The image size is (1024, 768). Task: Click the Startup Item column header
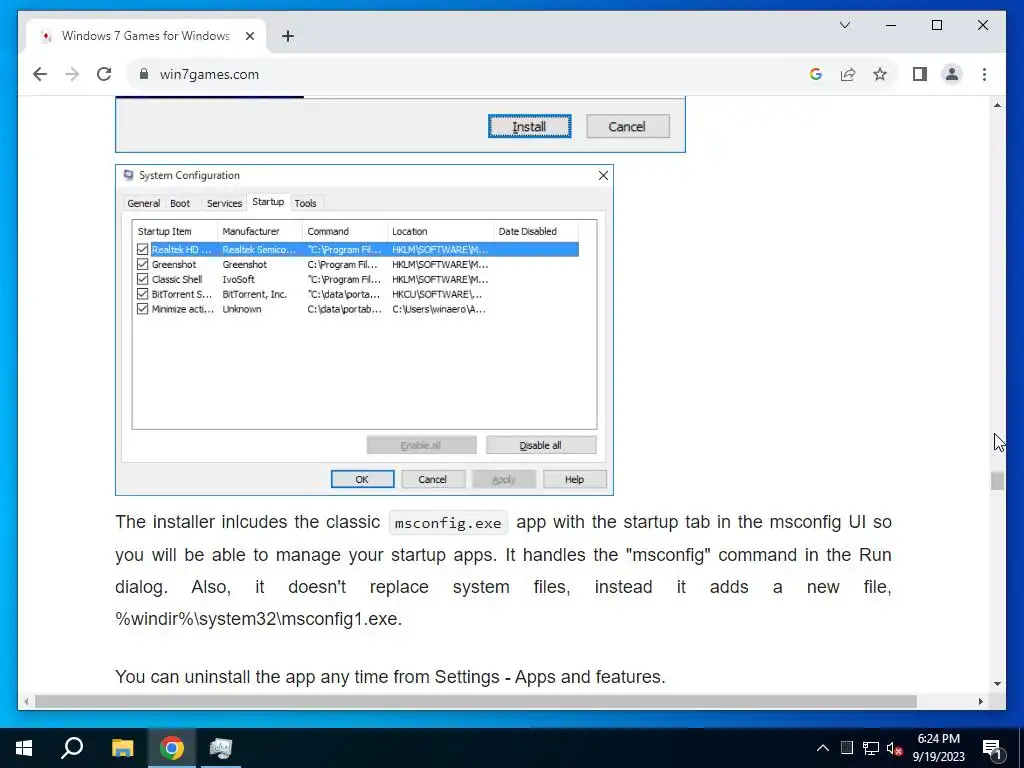pos(175,231)
